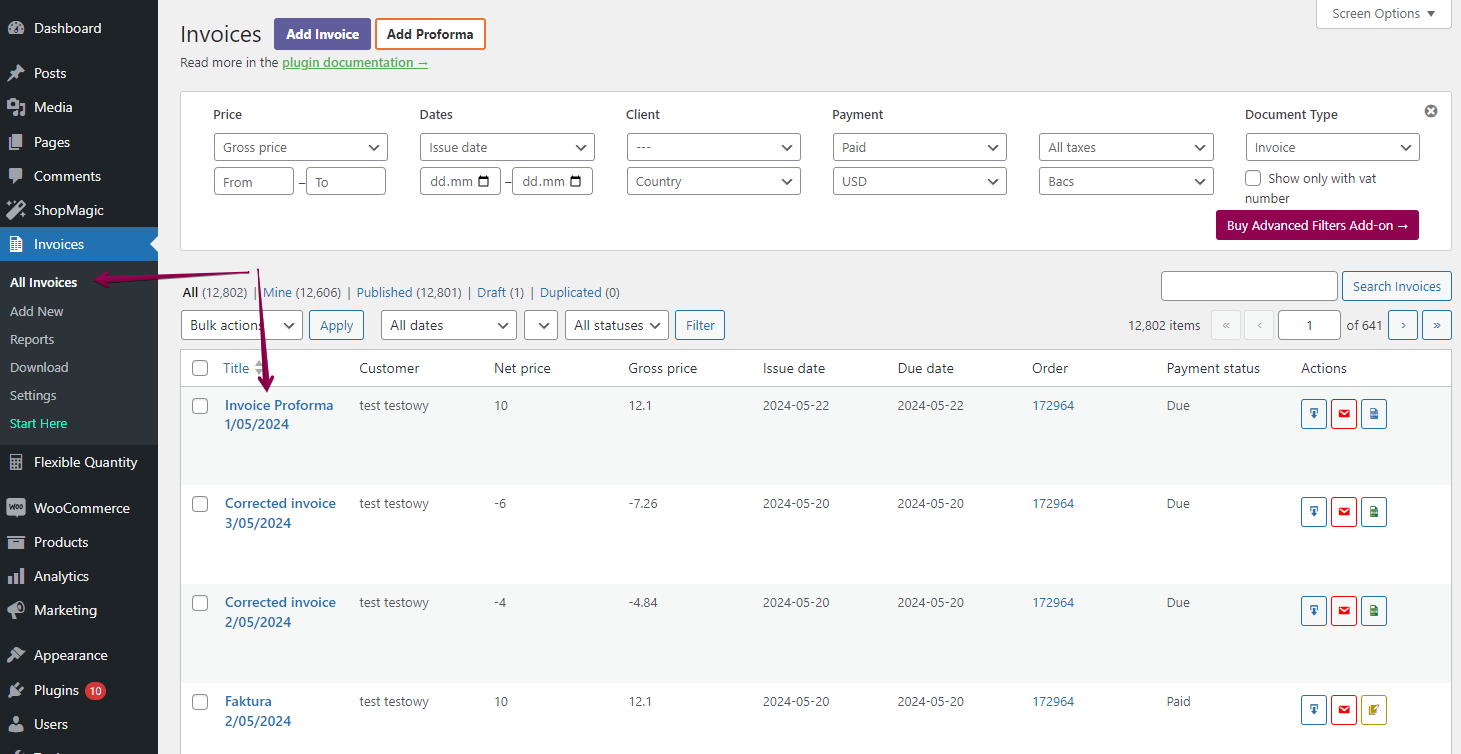Download the Faktura 2/05/2024 invoice
The width and height of the screenshot is (1461, 754).
click(x=1313, y=710)
